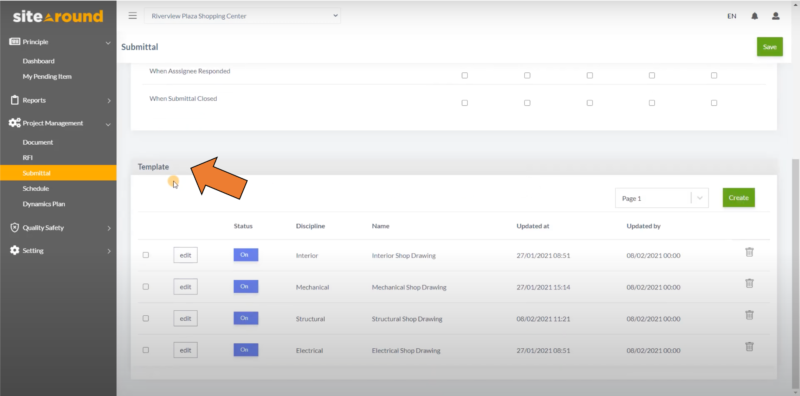
Task: Open the notifications bell icon
Action: (755, 16)
